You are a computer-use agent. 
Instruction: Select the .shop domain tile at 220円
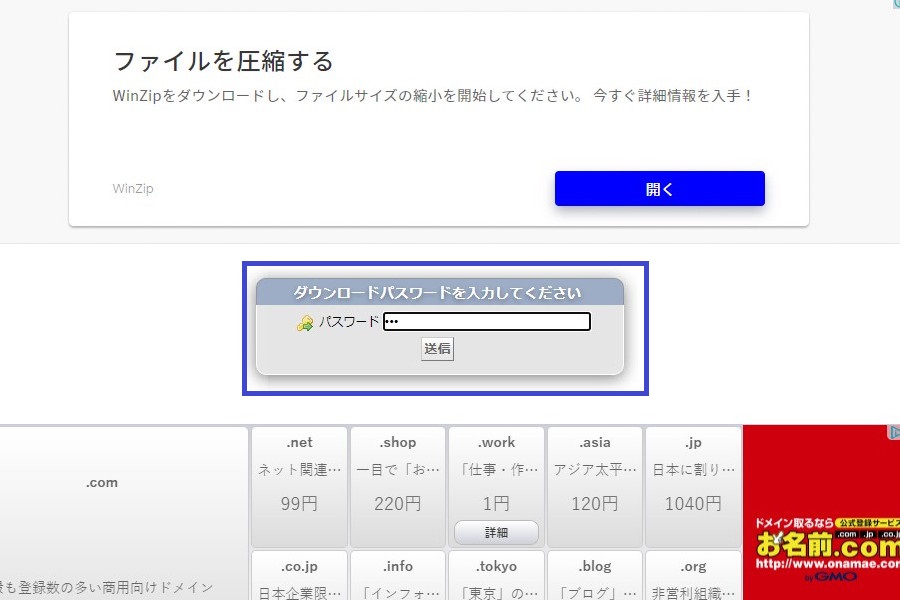397,473
